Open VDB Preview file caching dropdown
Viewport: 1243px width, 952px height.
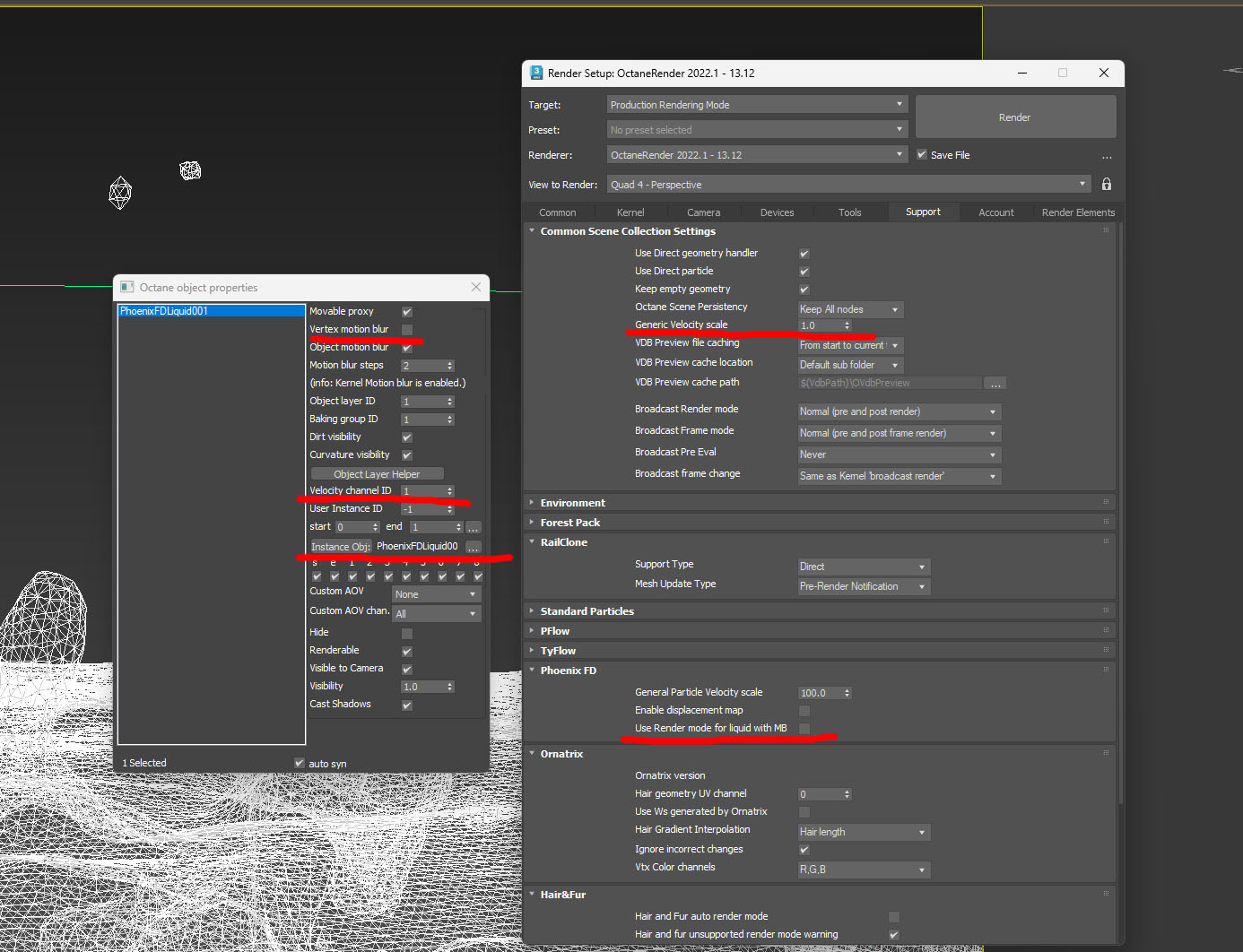click(x=850, y=345)
